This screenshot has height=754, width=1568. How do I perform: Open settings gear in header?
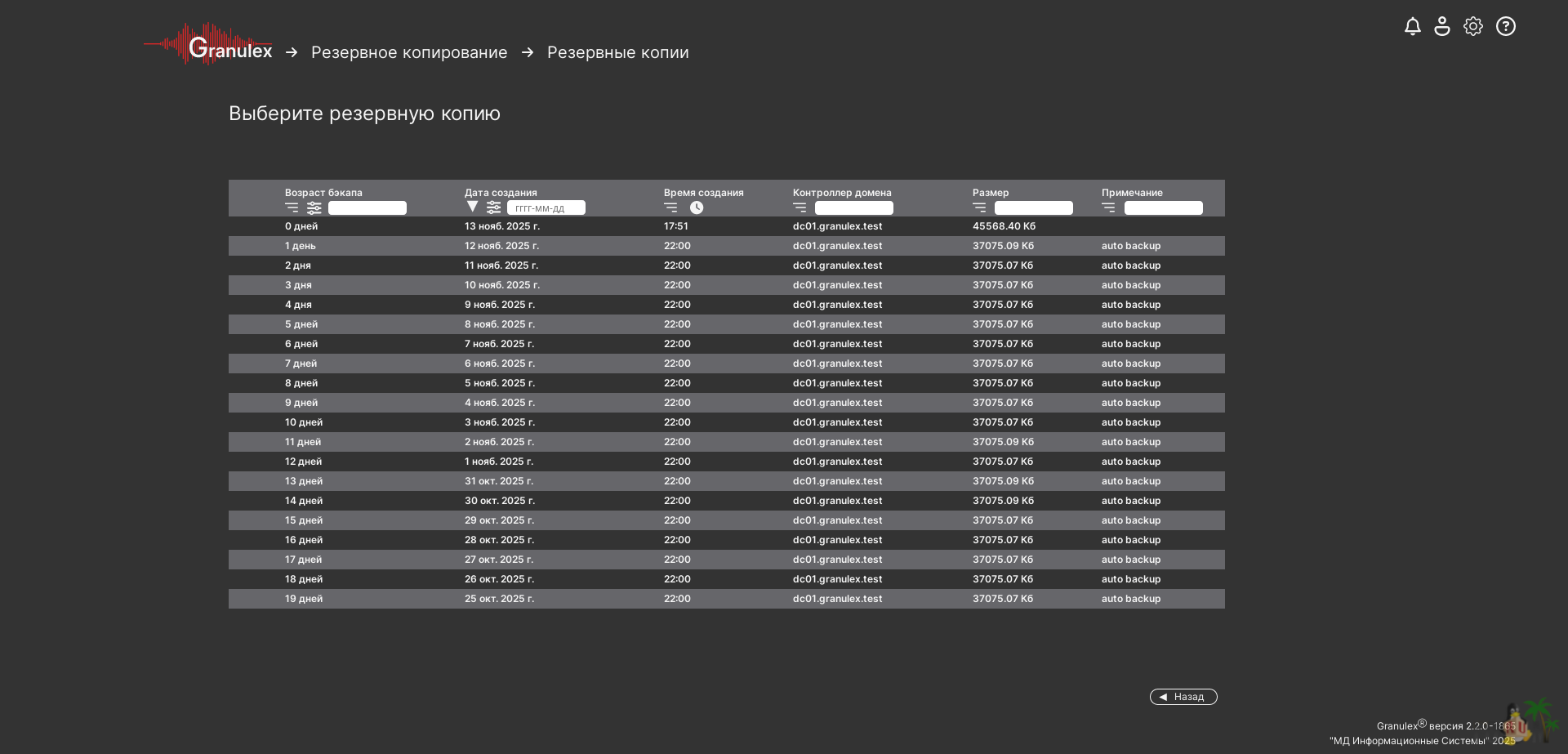pyautogui.click(x=1472, y=27)
